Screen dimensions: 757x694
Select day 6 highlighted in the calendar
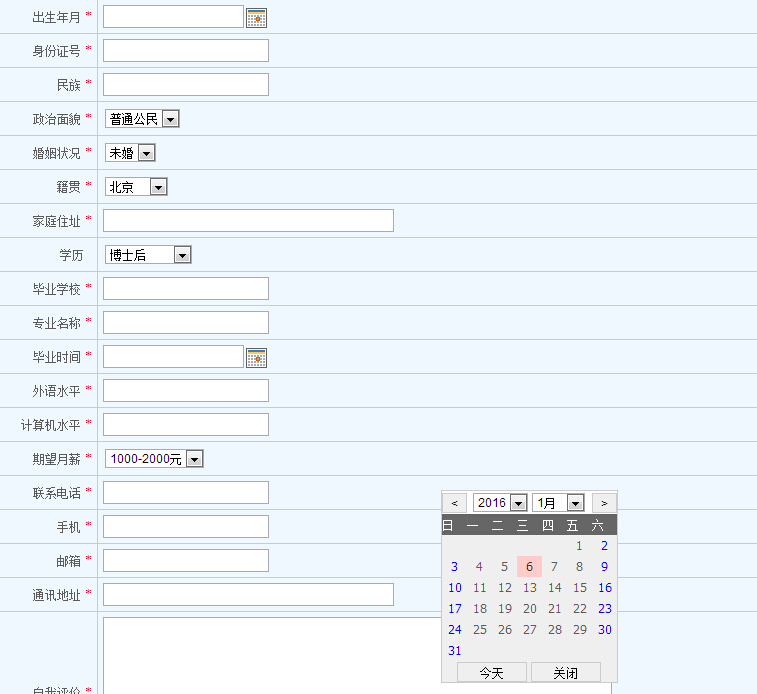point(529,567)
